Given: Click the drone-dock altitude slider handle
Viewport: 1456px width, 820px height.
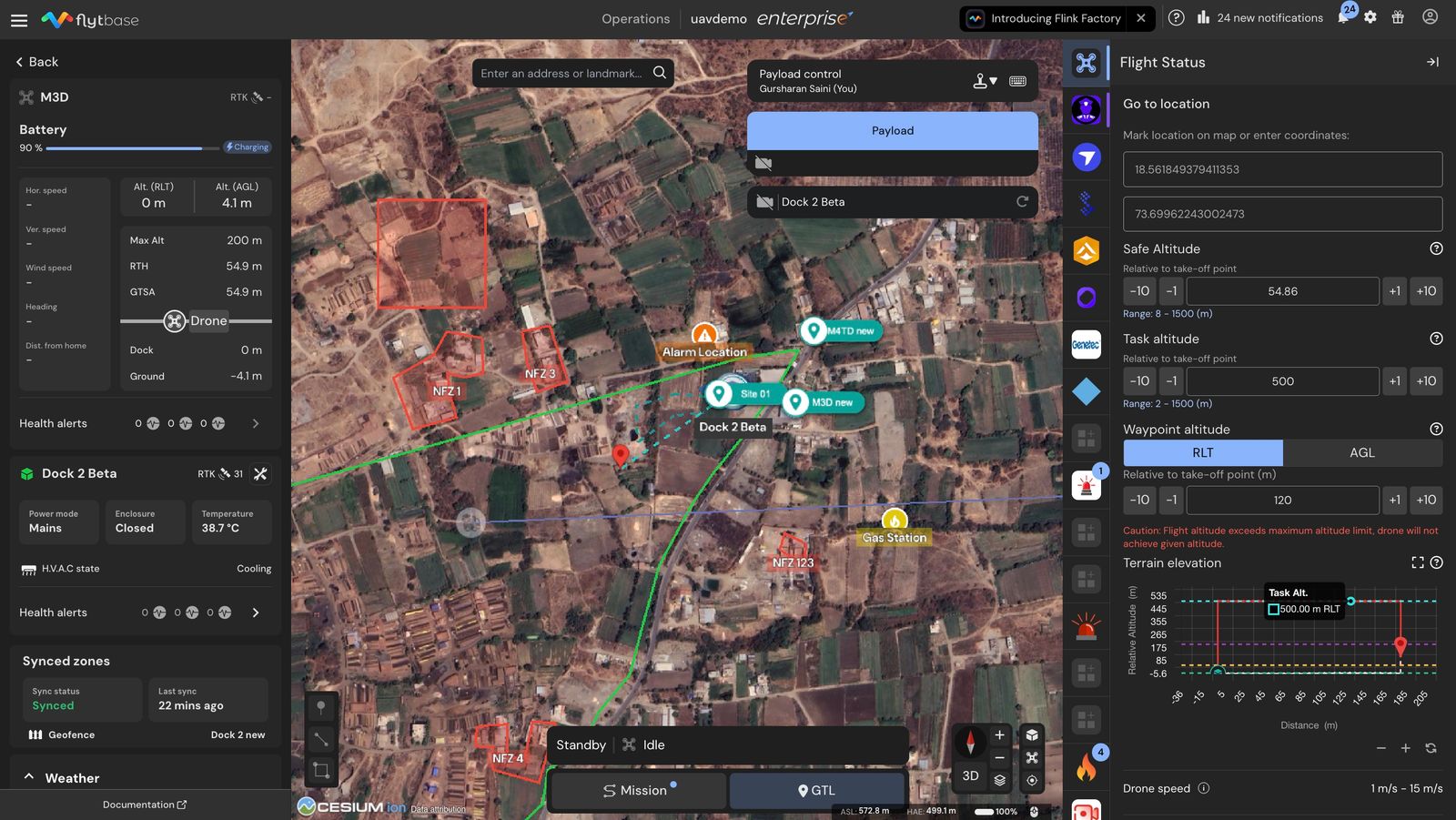Looking at the screenshot, I should 174,320.
